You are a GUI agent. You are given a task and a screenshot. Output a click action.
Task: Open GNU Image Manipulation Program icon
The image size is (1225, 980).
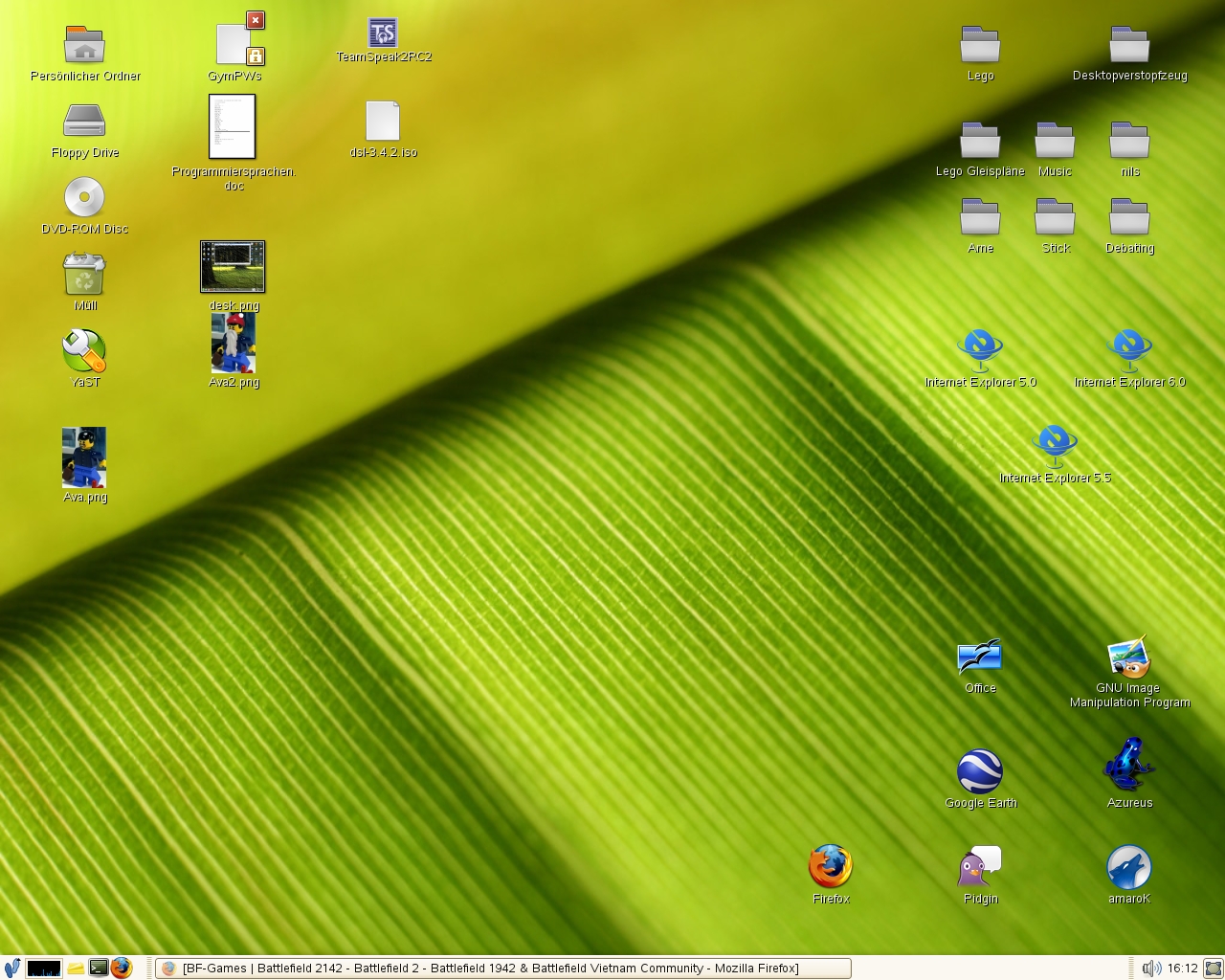(1129, 658)
